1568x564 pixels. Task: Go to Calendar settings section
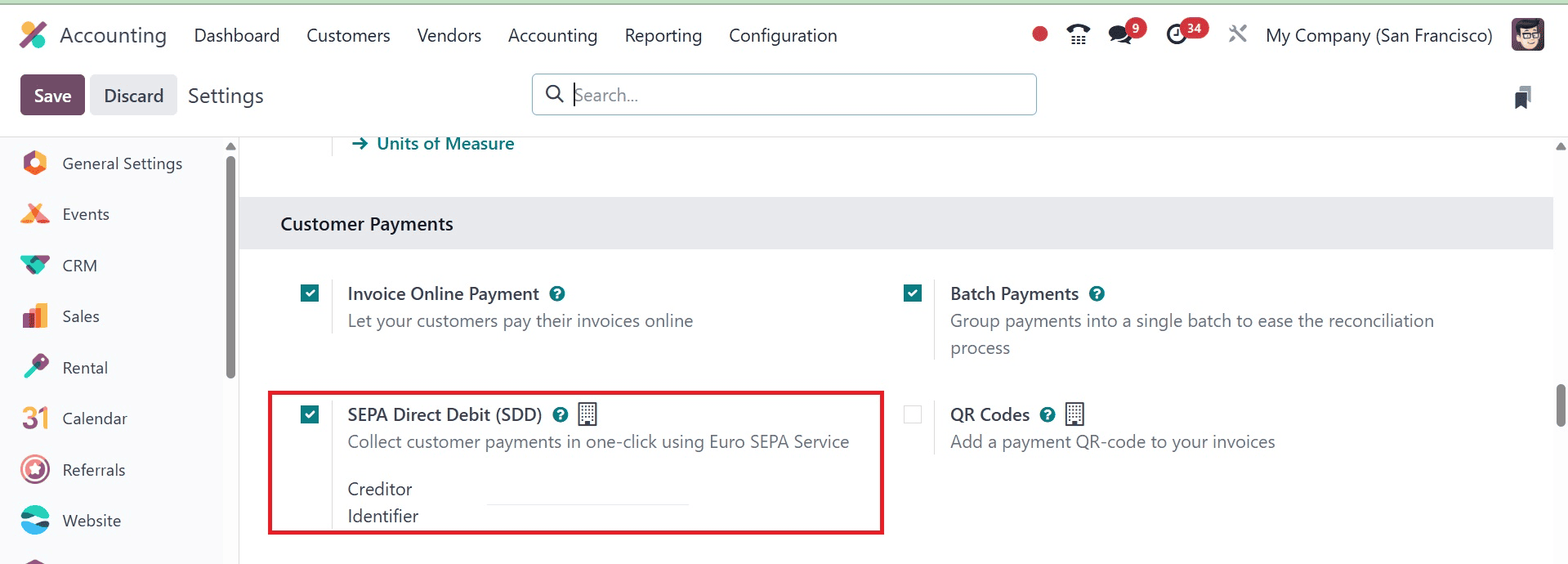[x=95, y=419]
